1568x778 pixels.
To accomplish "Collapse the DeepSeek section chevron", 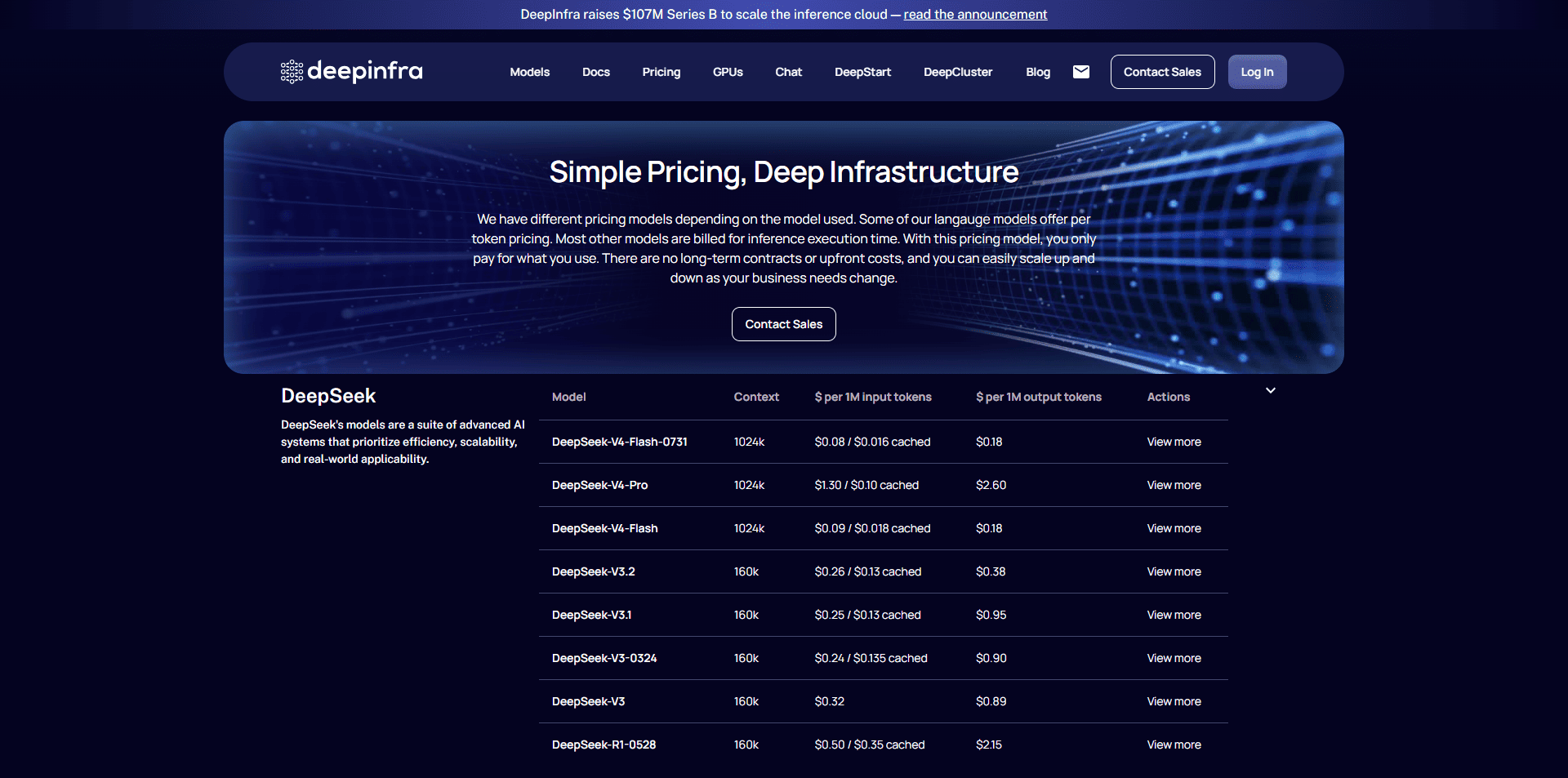I will point(1271,390).
